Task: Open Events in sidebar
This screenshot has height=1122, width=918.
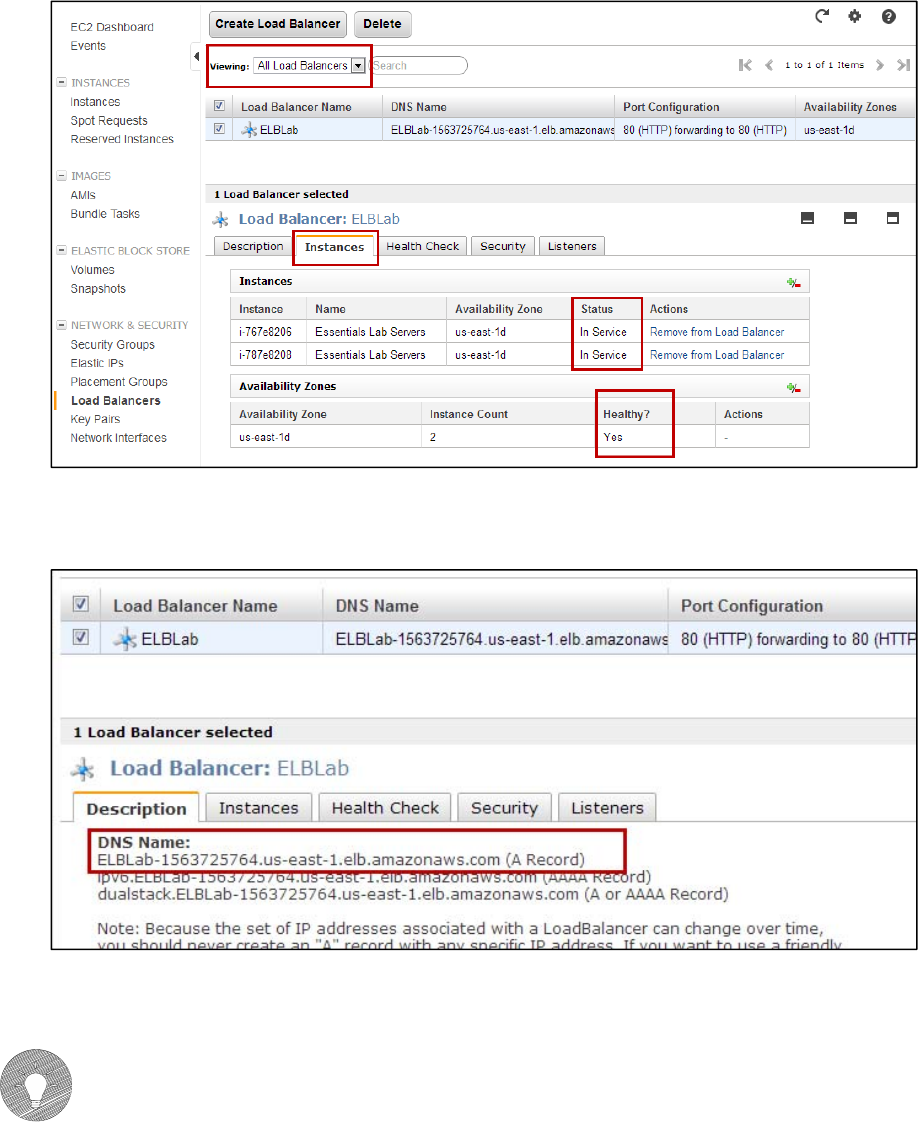Action: (88, 46)
